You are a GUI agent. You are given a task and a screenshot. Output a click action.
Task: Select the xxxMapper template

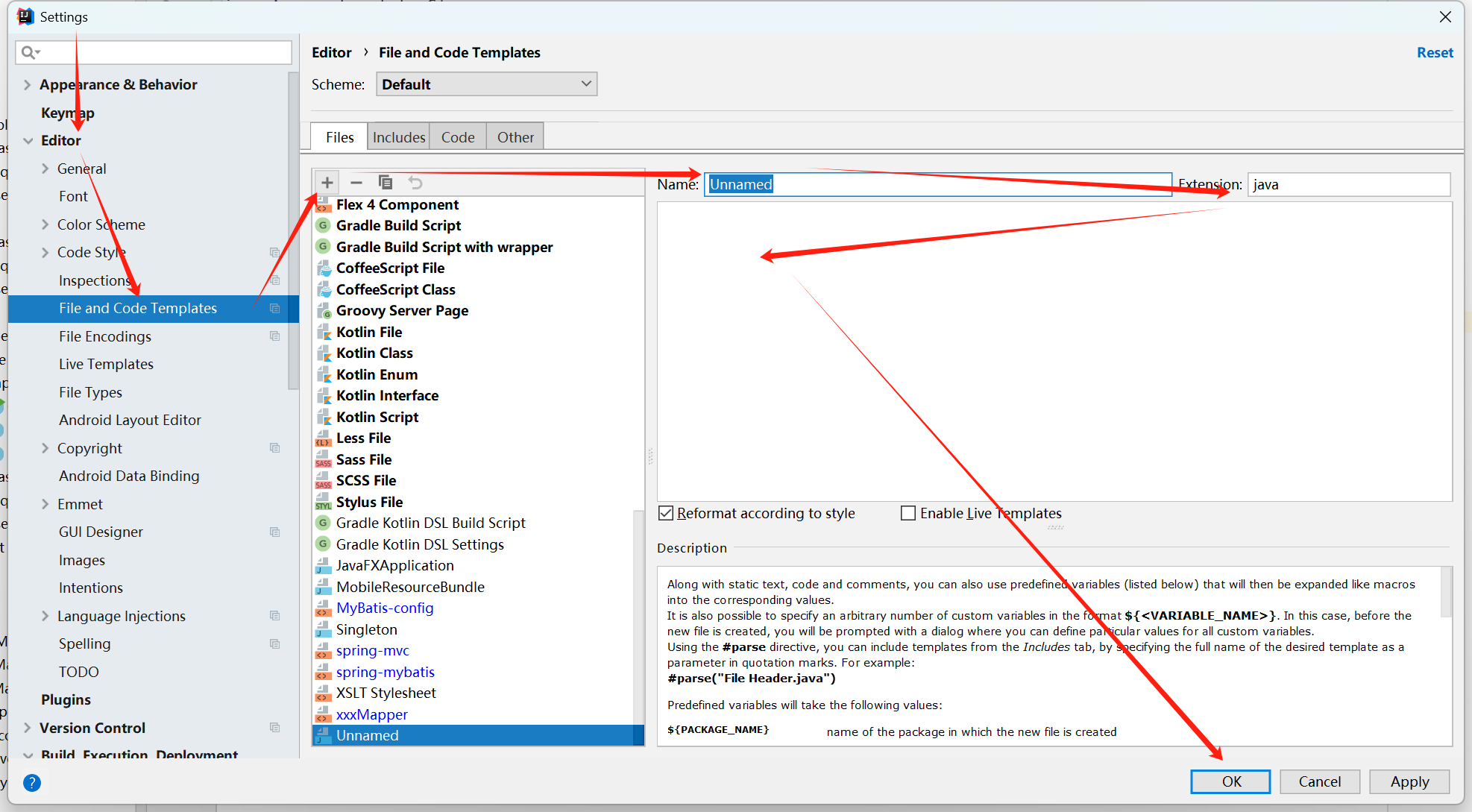[x=371, y=714]
